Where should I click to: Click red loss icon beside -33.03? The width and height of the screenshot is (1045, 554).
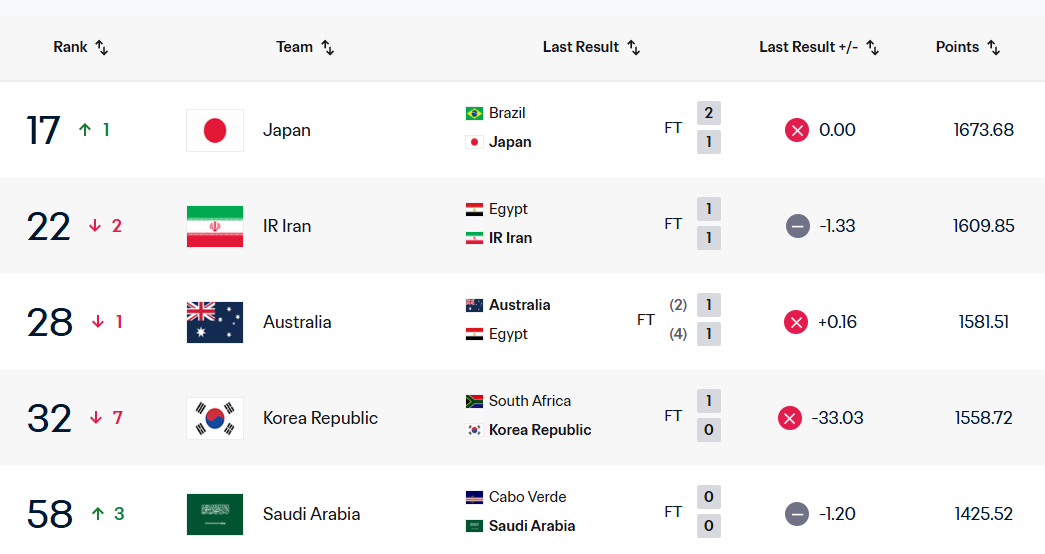click(x=790, y=418)
